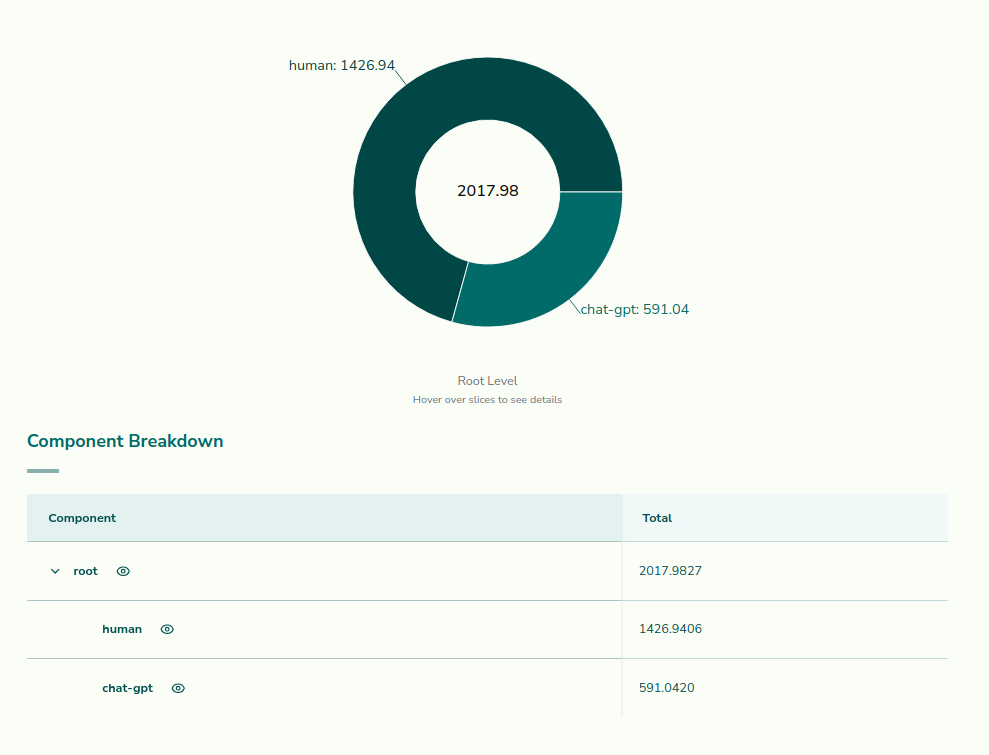This screenshot has width=989, height=755.
Task: Click 'Hover over slices to see details' hint
Action: [x=488, y=400]
